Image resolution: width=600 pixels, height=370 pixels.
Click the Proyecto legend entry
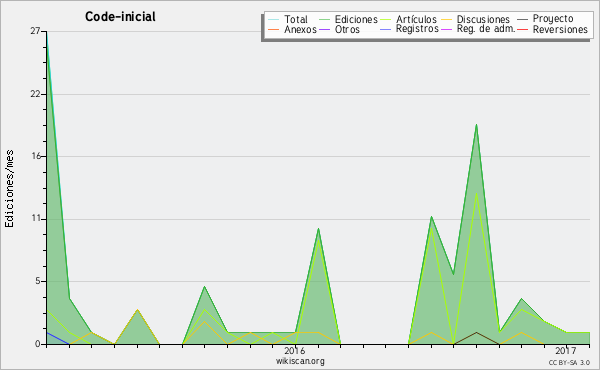coord(553,19)
